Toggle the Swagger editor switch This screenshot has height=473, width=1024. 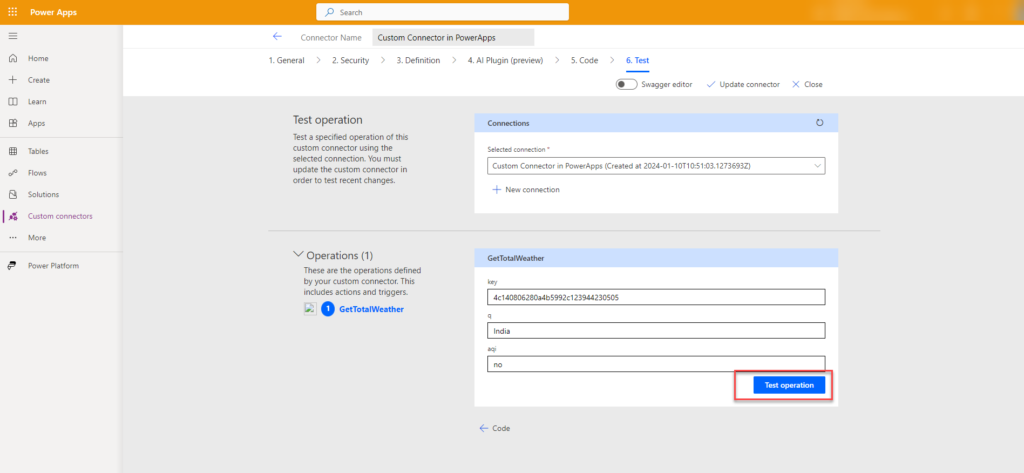pos(626,85)
